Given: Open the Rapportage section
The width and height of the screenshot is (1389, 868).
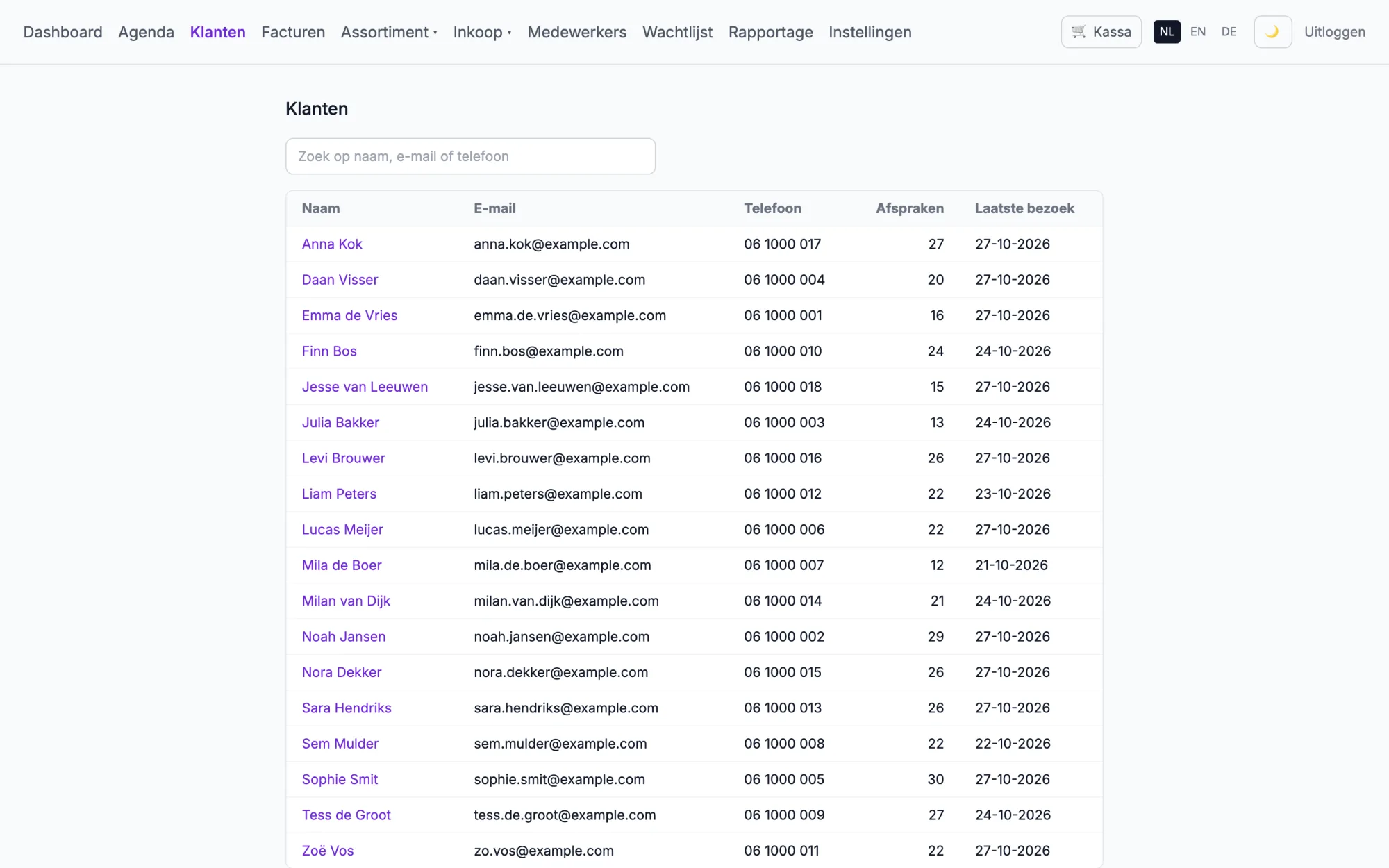Looking at the screenshot, I should 770,32.
